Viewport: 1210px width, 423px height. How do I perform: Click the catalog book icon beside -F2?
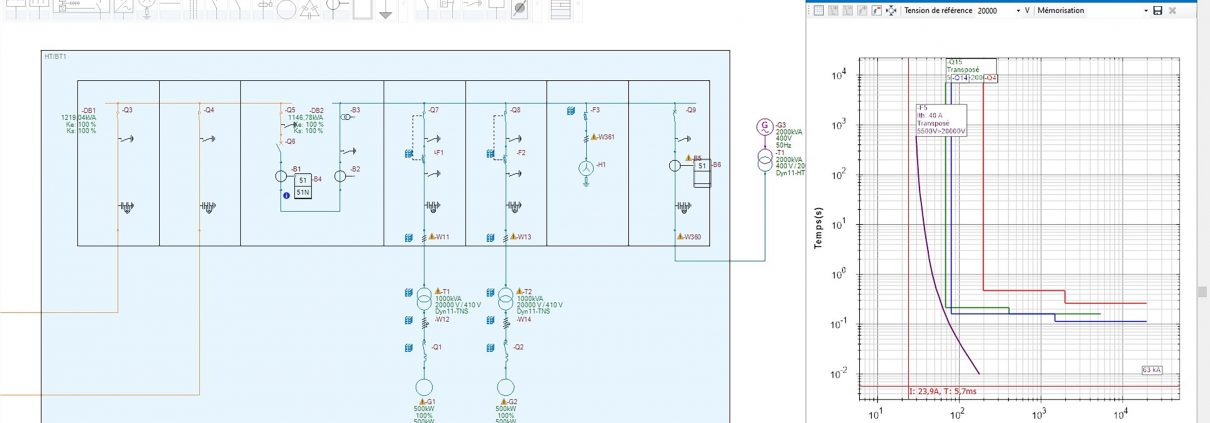point(491,154)
